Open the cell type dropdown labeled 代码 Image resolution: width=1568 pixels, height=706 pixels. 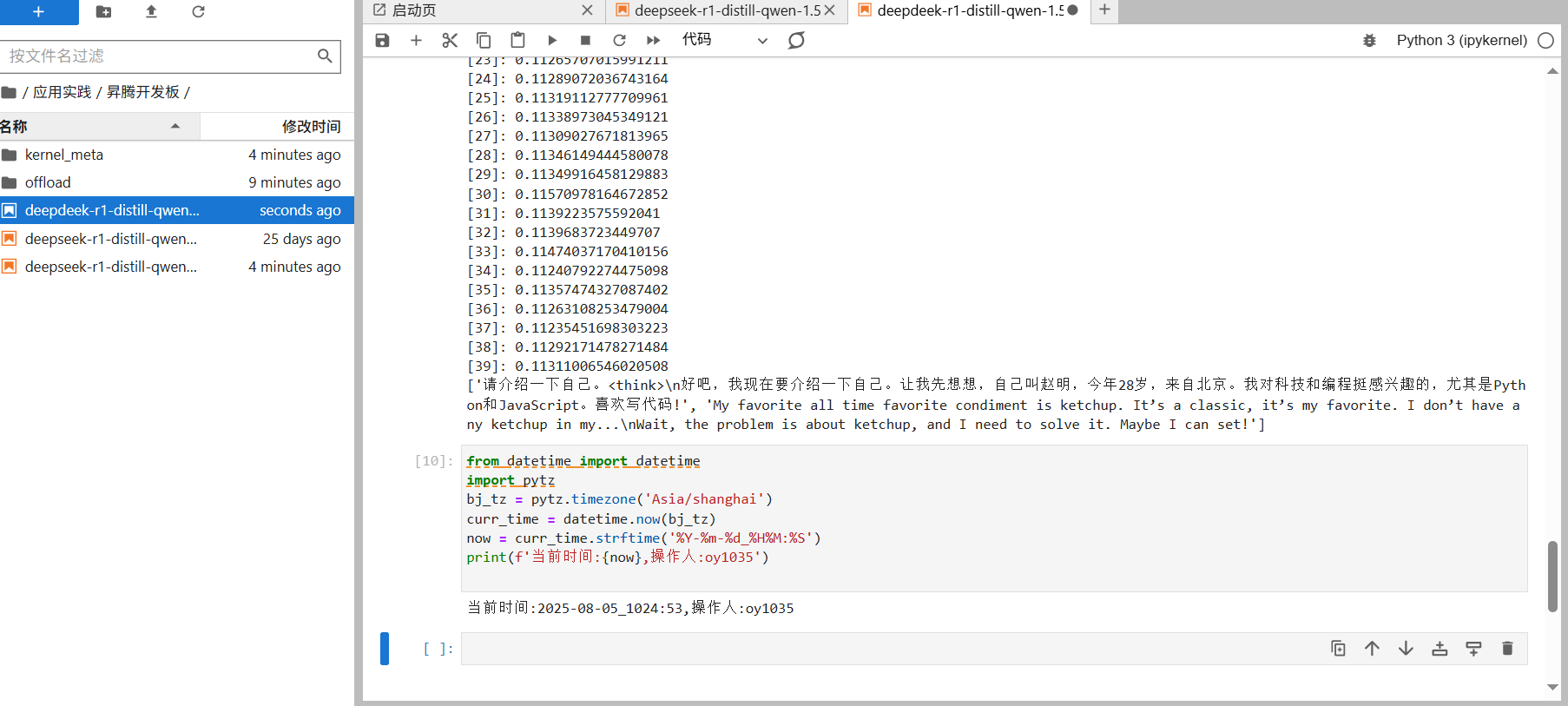[724, 40]
